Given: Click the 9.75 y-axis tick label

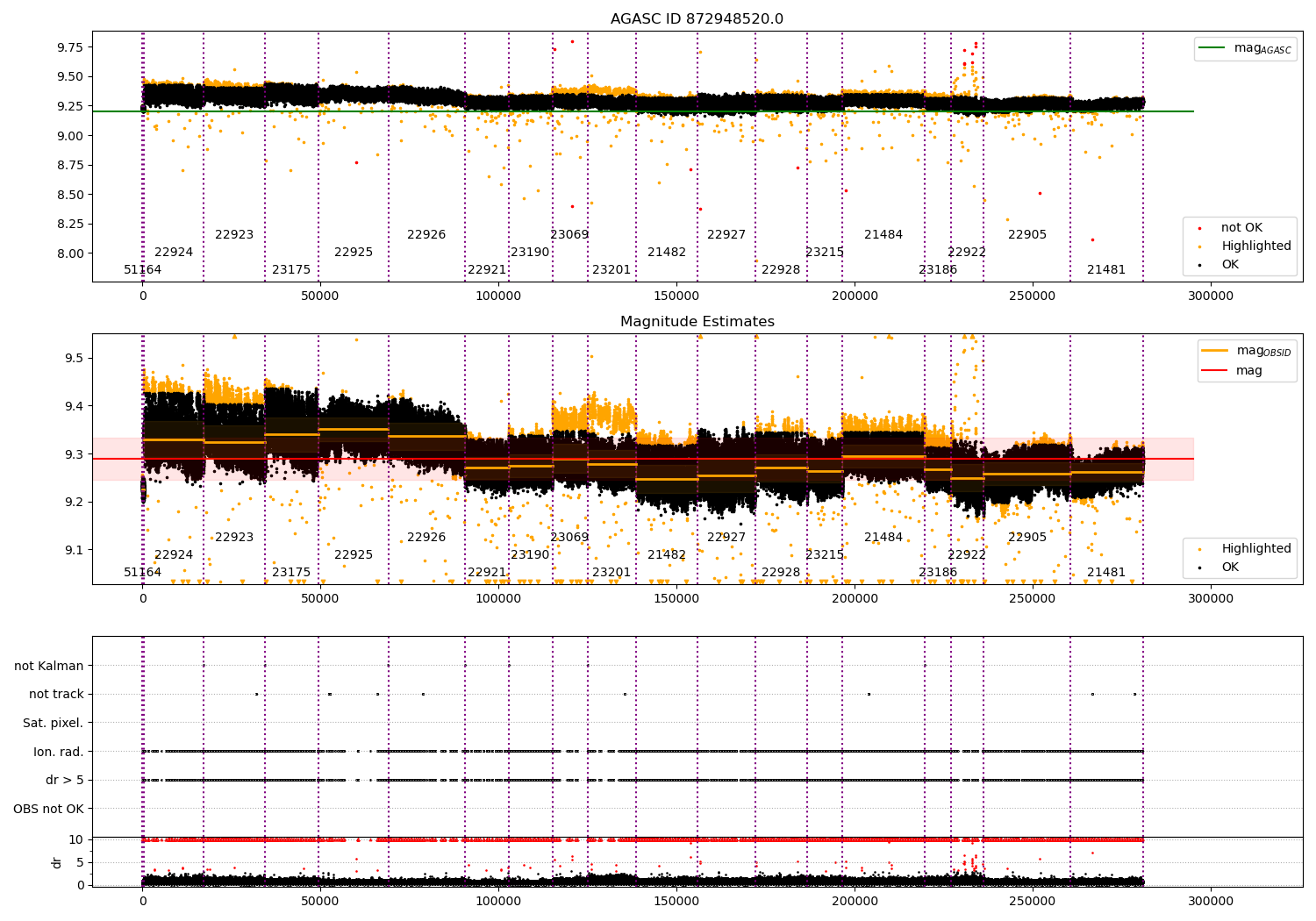Looking at the screenshot, I should click(x=69, y=46).
